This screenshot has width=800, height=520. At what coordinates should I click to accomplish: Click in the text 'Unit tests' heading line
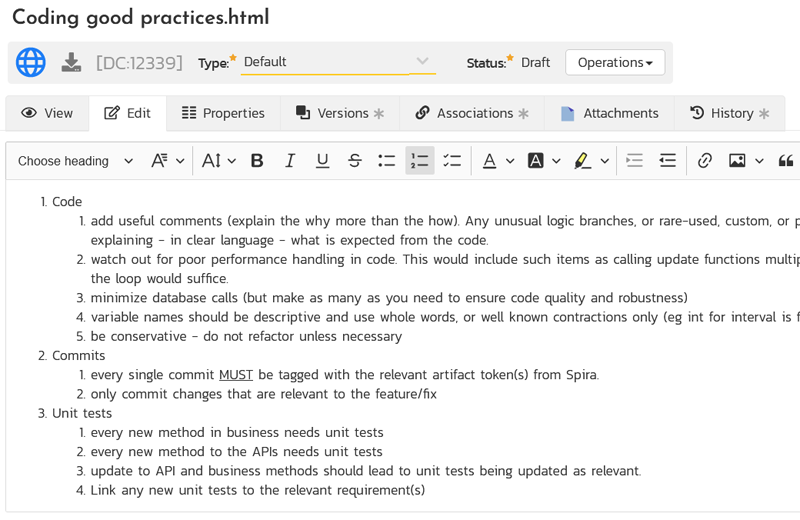pos(82,413)
